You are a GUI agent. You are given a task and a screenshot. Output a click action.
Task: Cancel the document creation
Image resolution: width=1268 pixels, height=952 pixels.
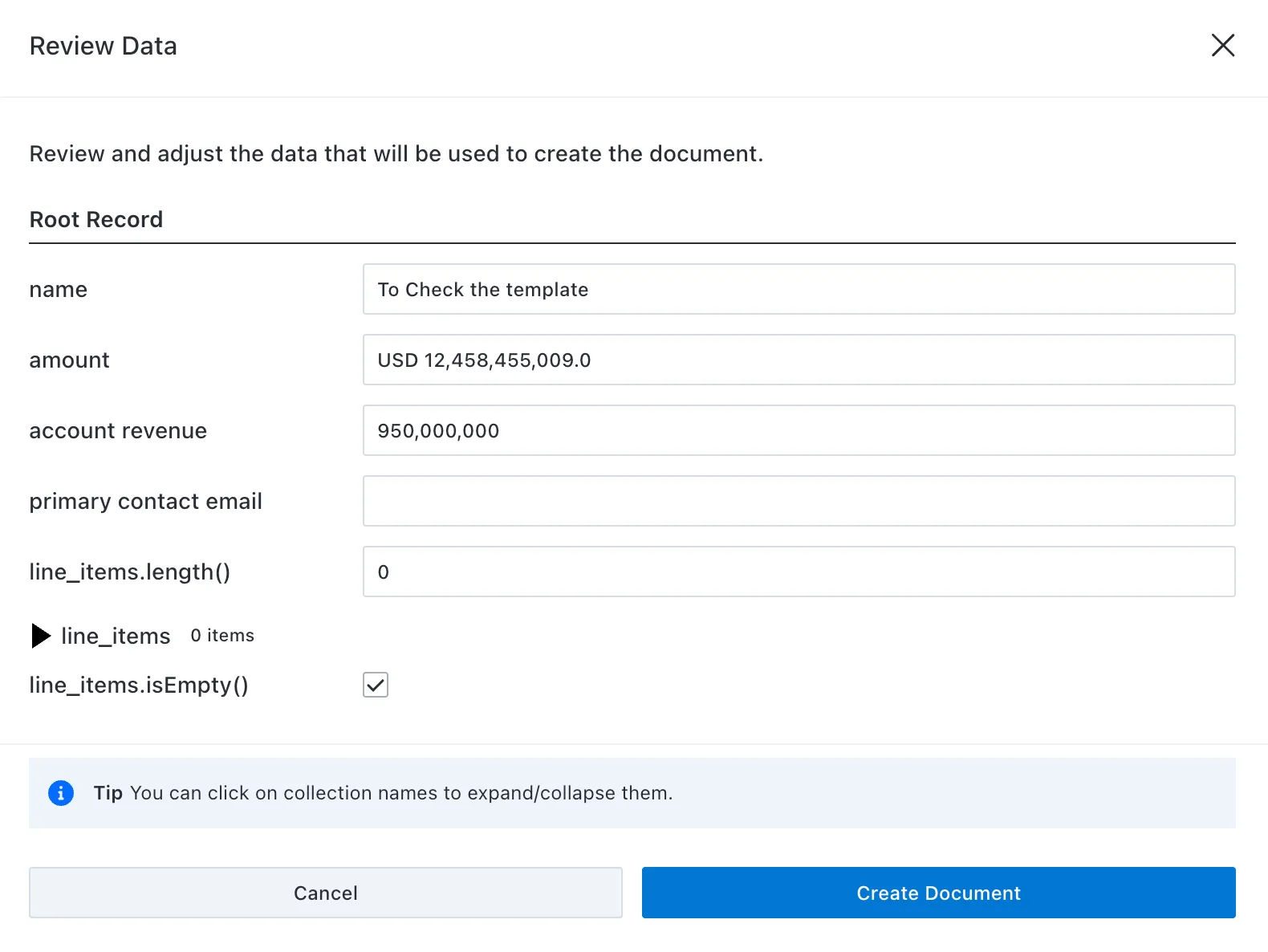(326, 893)
